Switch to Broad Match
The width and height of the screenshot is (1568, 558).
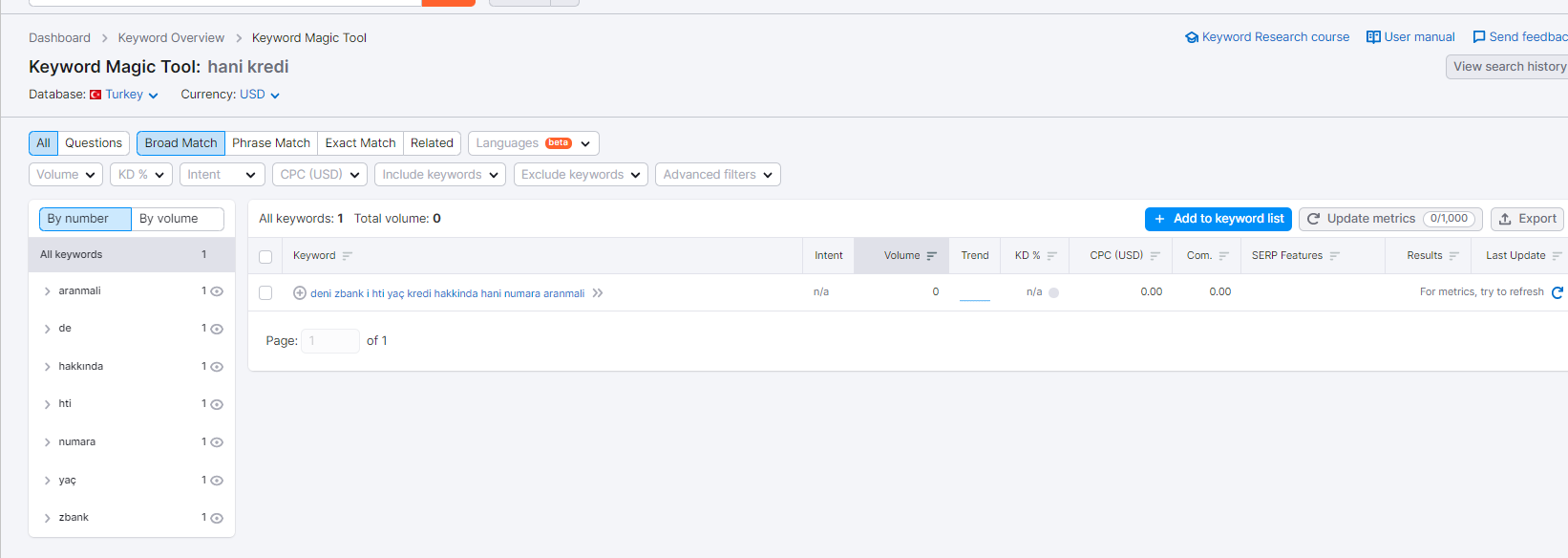click(x=181, y=143)
